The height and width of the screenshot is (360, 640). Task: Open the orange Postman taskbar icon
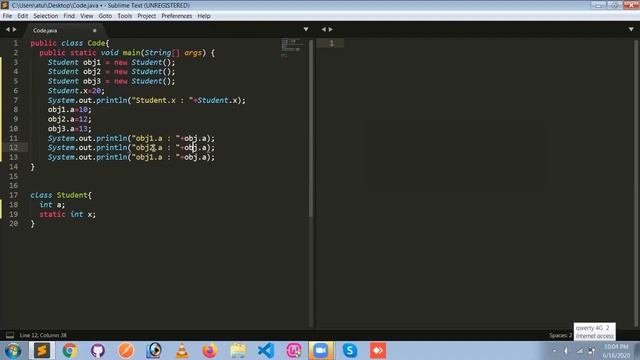pyautogui.click(x=126, y=351)
